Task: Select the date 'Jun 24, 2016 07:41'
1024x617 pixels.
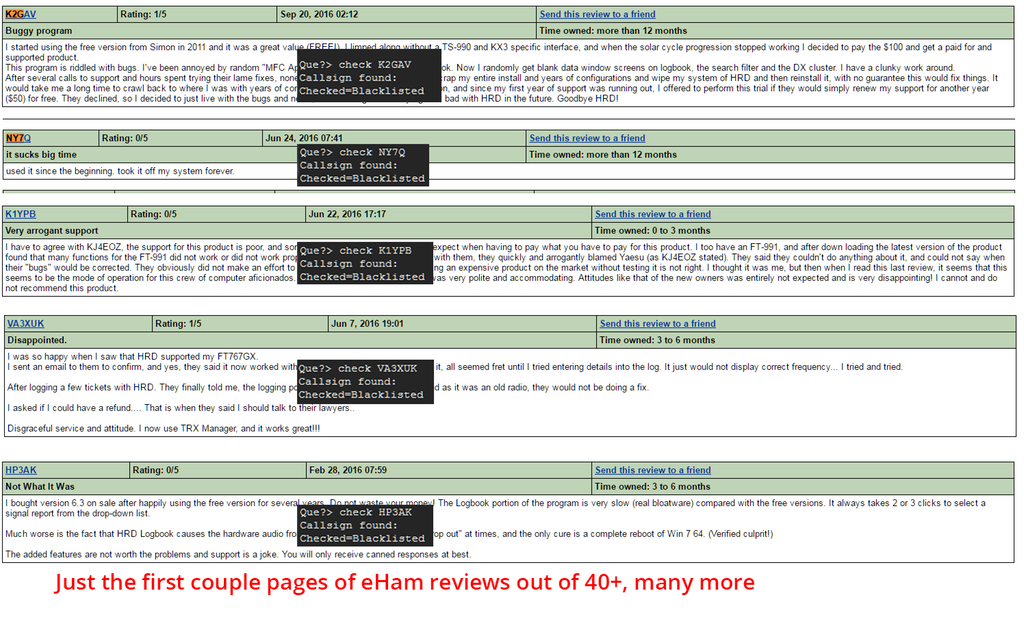Action: coord(304,138)
